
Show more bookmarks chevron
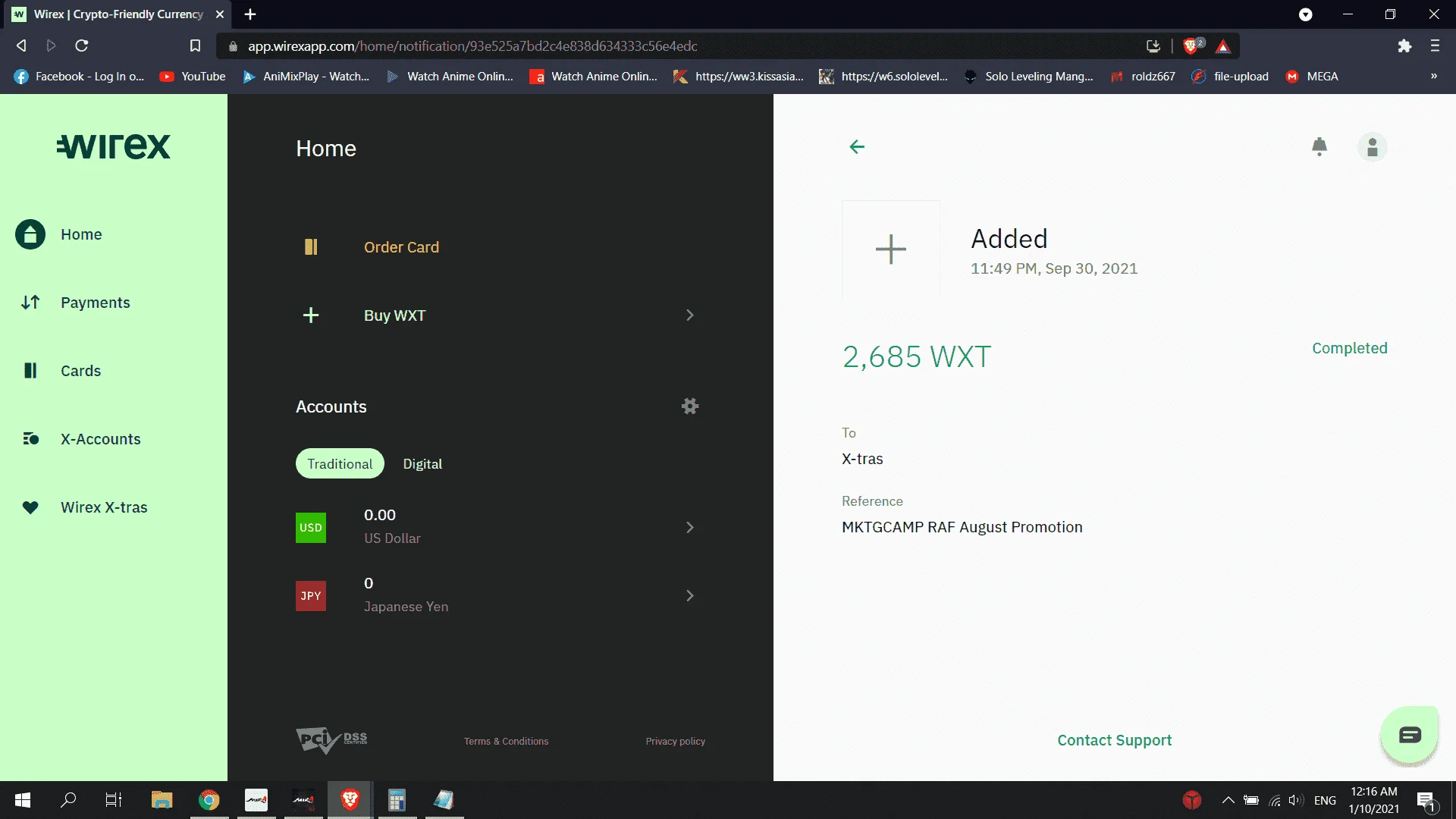tap(1434, 77)
